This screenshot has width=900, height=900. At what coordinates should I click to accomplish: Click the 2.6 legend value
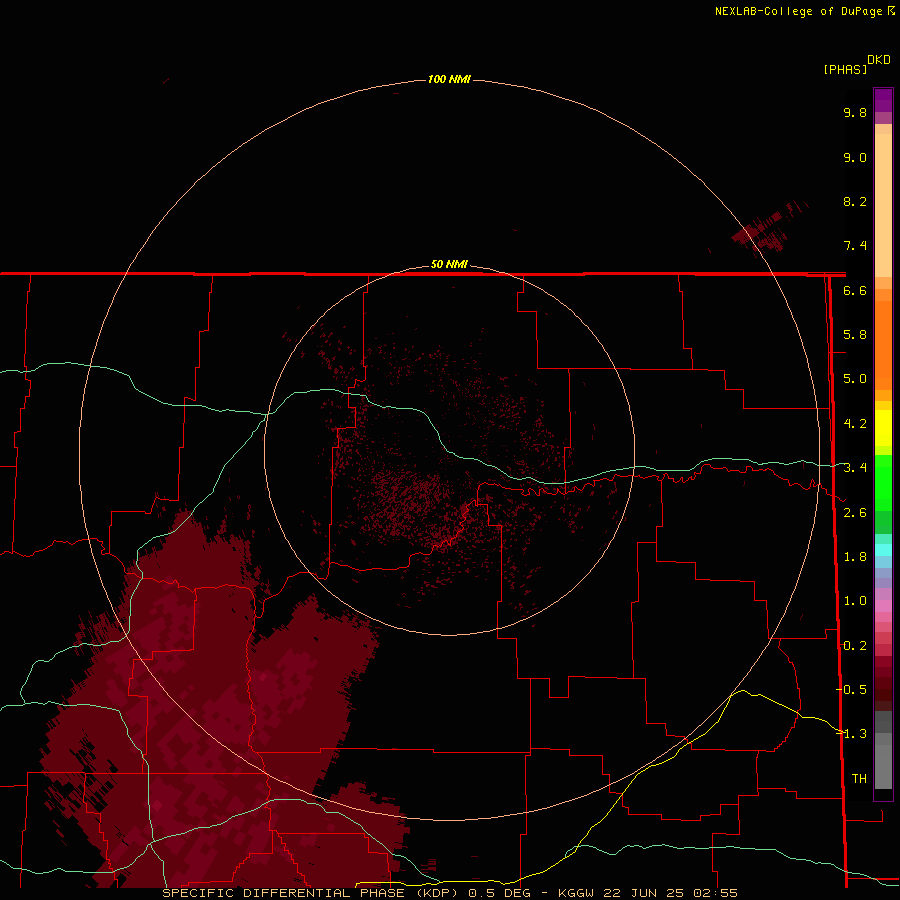(x=855, y=513)
